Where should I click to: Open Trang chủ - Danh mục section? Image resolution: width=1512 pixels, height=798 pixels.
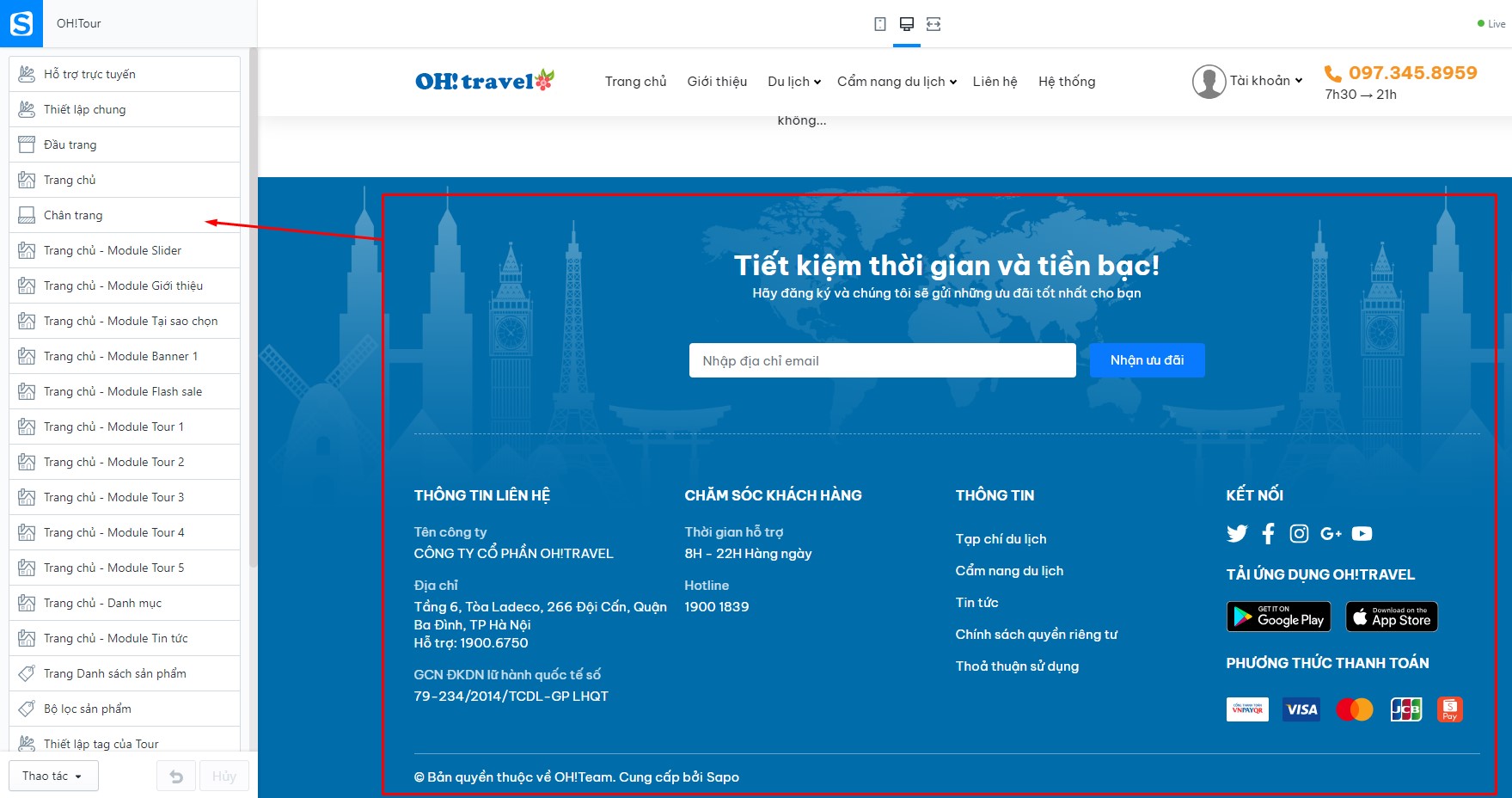[x=125, y=603]
